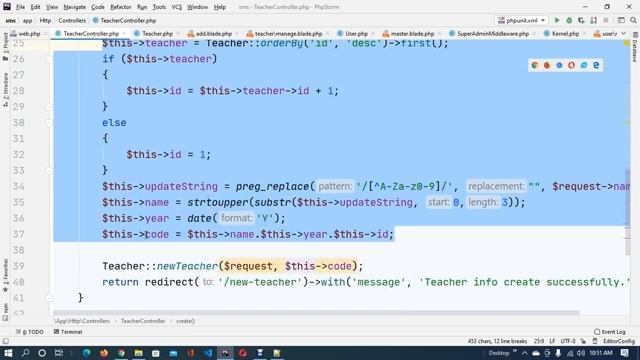Viewport: 640px width, 360px height.
Task: Click create() in bottom breadcrumb
Action: [185, 321]
